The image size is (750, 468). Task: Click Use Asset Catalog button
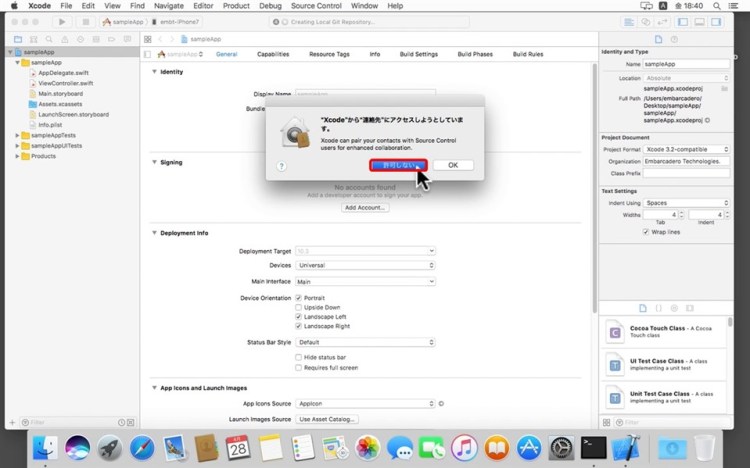pyautogui.click(x=327, y=419)
